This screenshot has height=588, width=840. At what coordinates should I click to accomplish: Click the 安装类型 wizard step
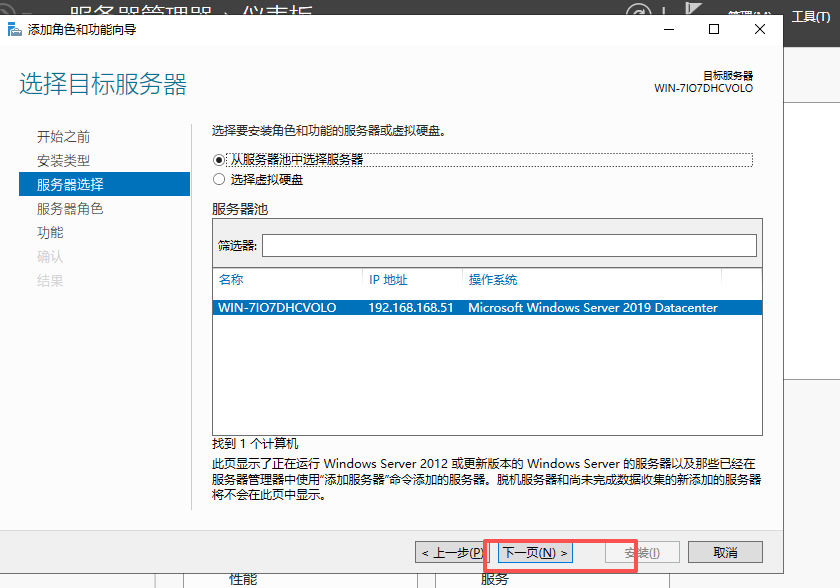click(65, 160)
